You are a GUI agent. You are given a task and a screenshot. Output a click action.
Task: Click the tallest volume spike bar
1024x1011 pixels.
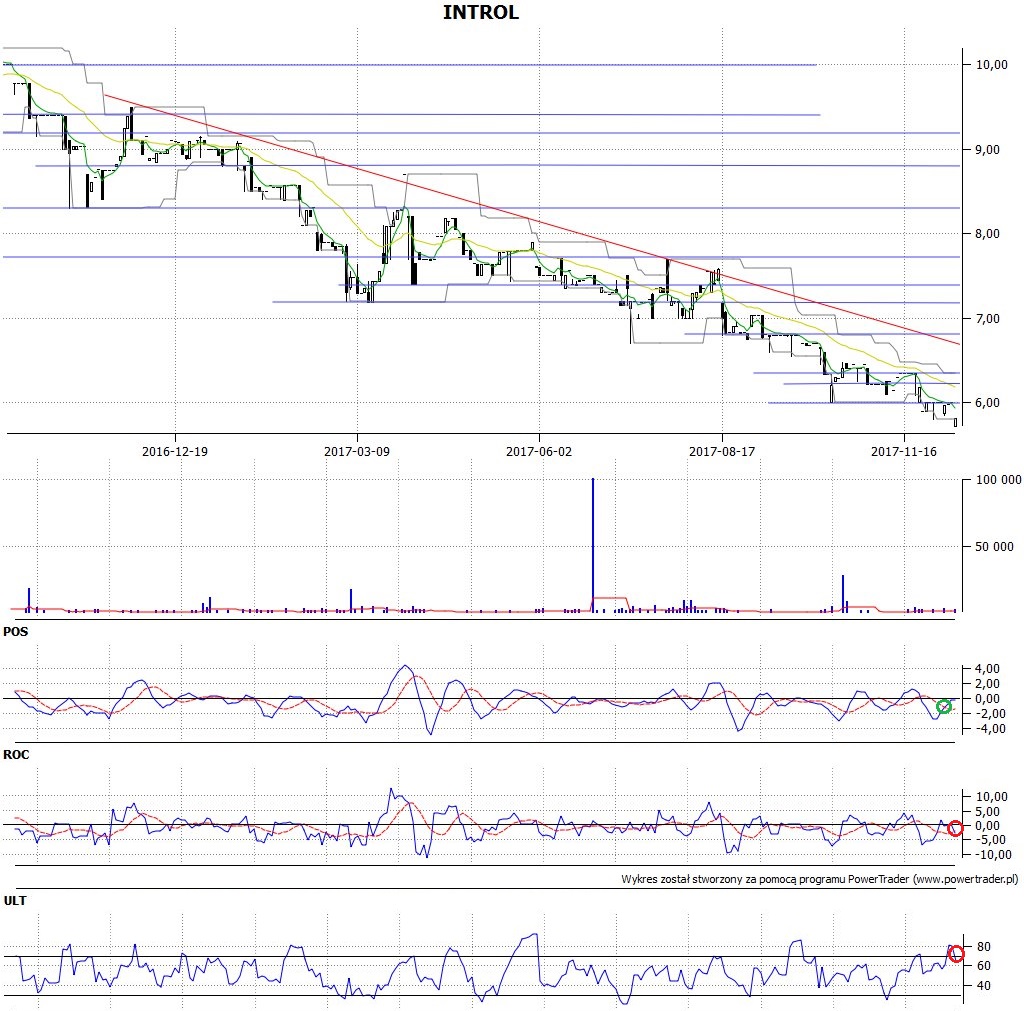coord(593,545)
